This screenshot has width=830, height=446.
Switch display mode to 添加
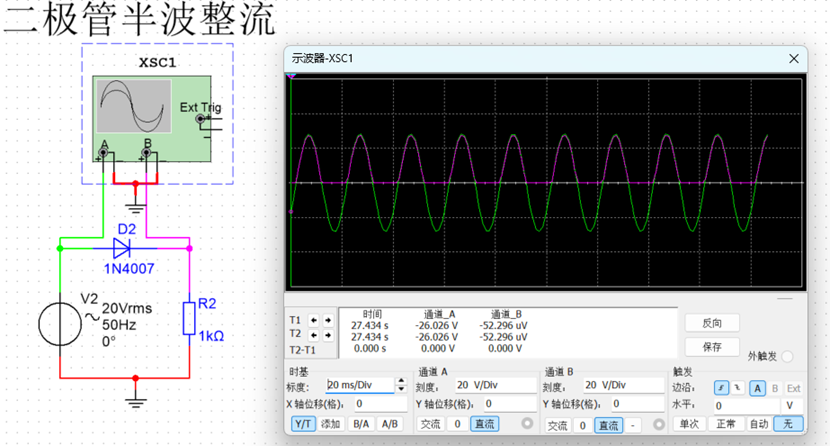tap(331, 424)
